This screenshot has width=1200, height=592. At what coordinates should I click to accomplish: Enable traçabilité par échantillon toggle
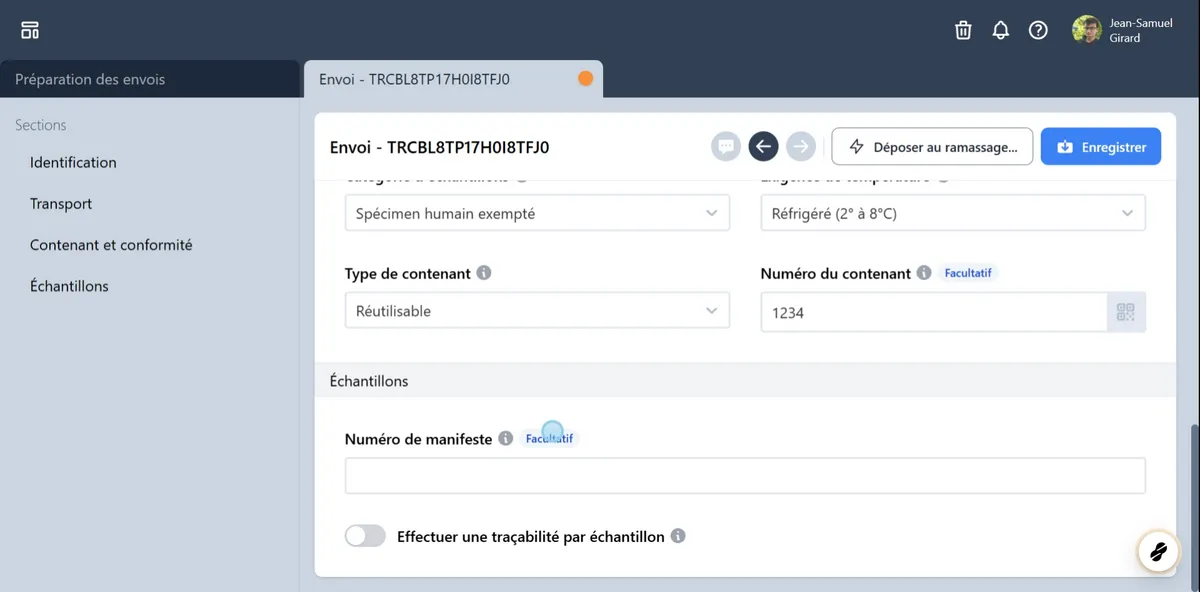point(365,537)
